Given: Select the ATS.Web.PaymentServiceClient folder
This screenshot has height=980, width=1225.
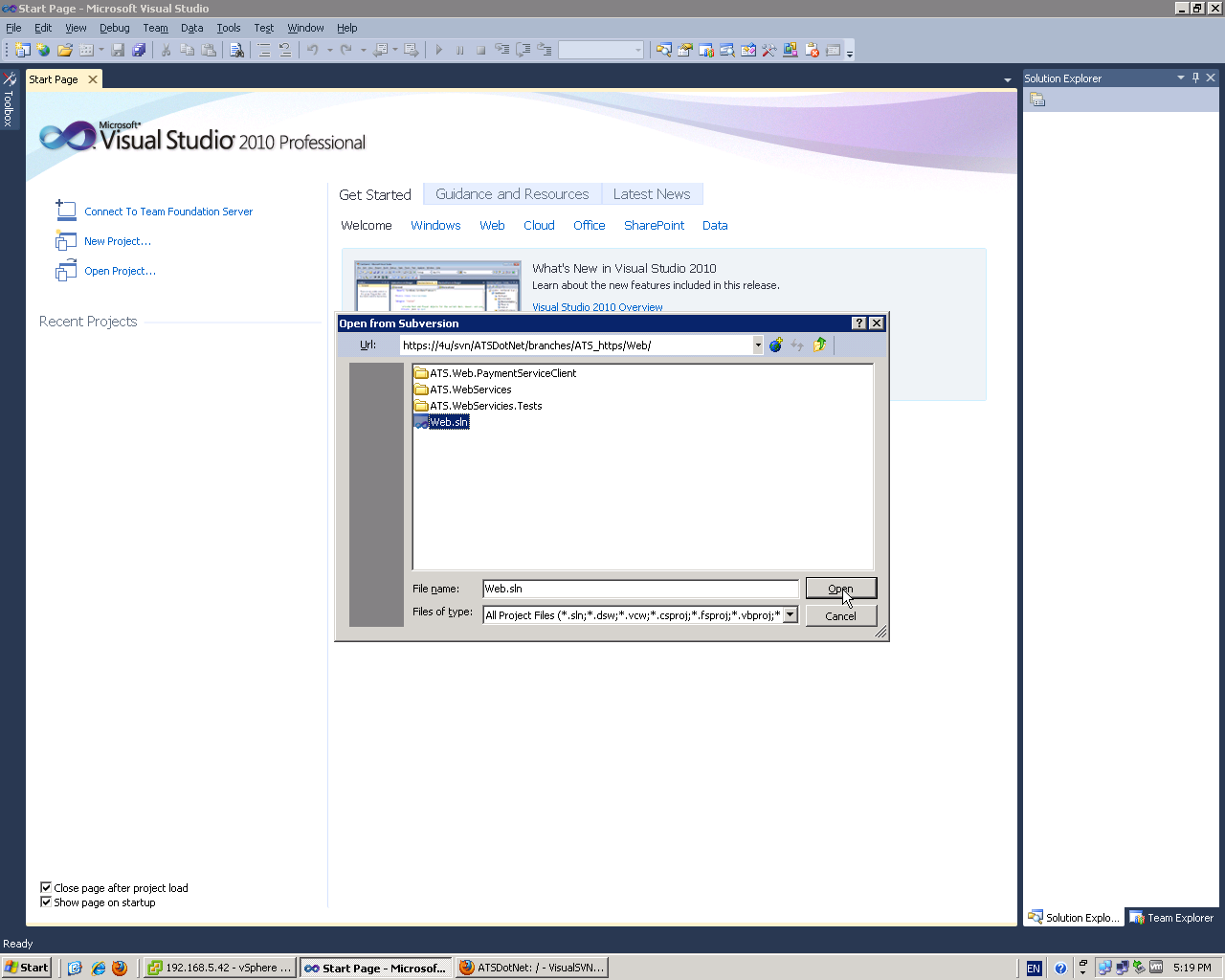Looking at the screenshot, I should click(x=495, y=373).
